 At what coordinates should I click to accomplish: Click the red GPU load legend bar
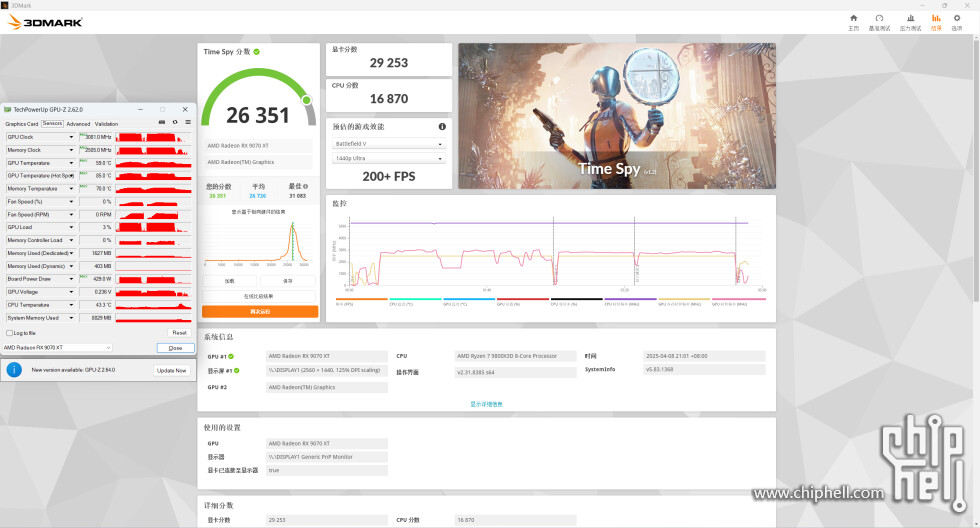click(522, 299)
